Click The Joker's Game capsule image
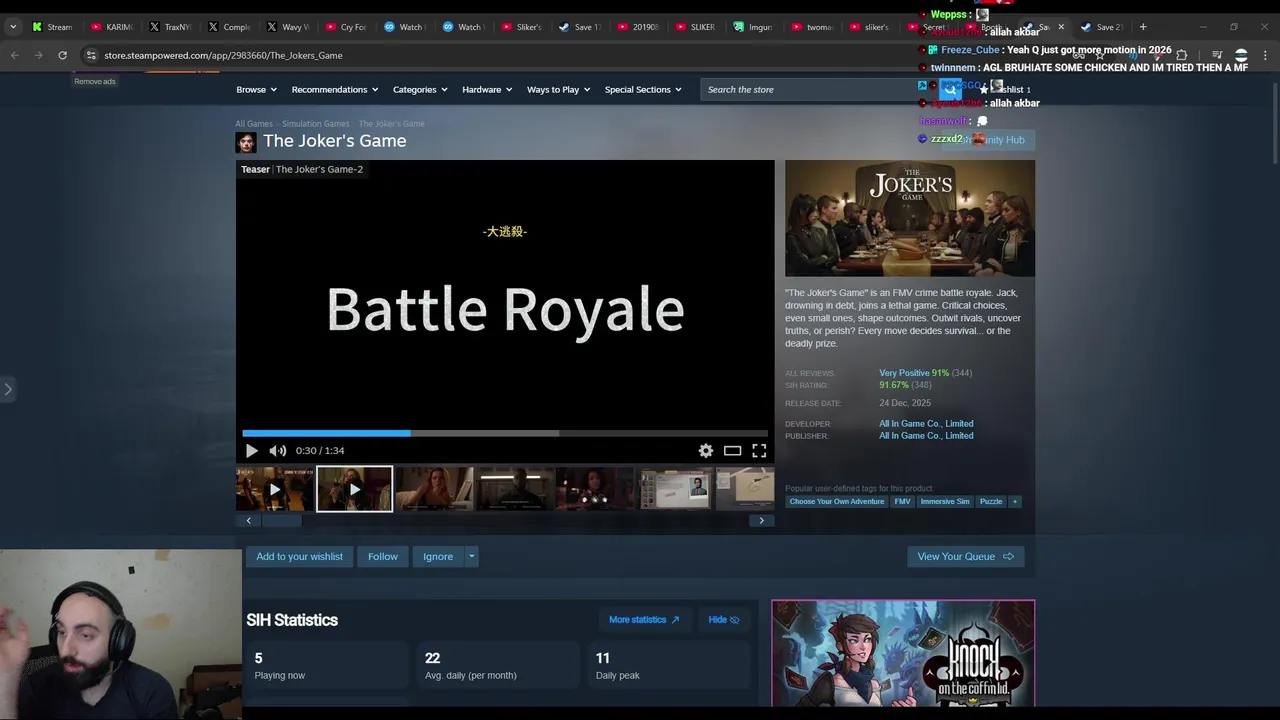 [910, 218]
